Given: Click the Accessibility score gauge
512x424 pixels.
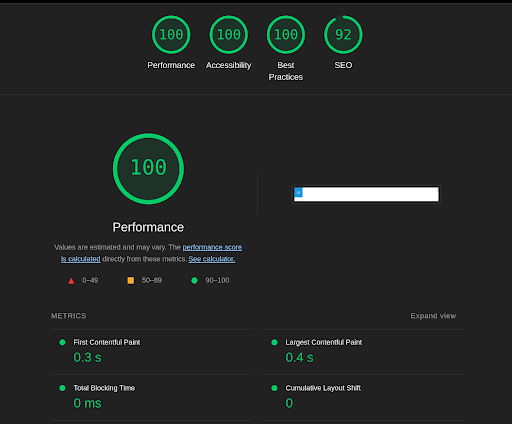Looking at the screenshot, I should [x=228, y=35].
